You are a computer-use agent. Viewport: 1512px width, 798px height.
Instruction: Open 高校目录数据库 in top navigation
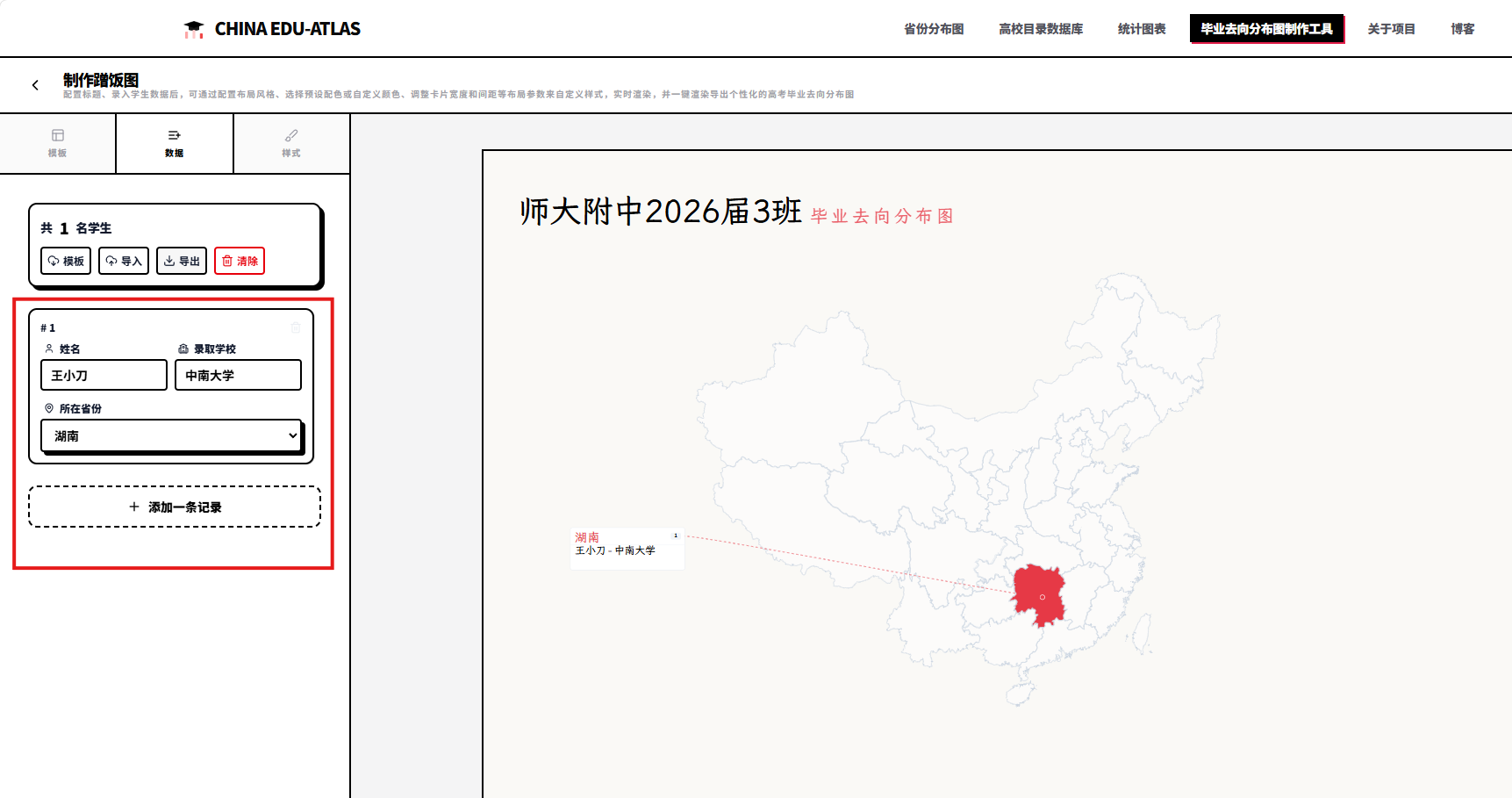coord(1041,29)
